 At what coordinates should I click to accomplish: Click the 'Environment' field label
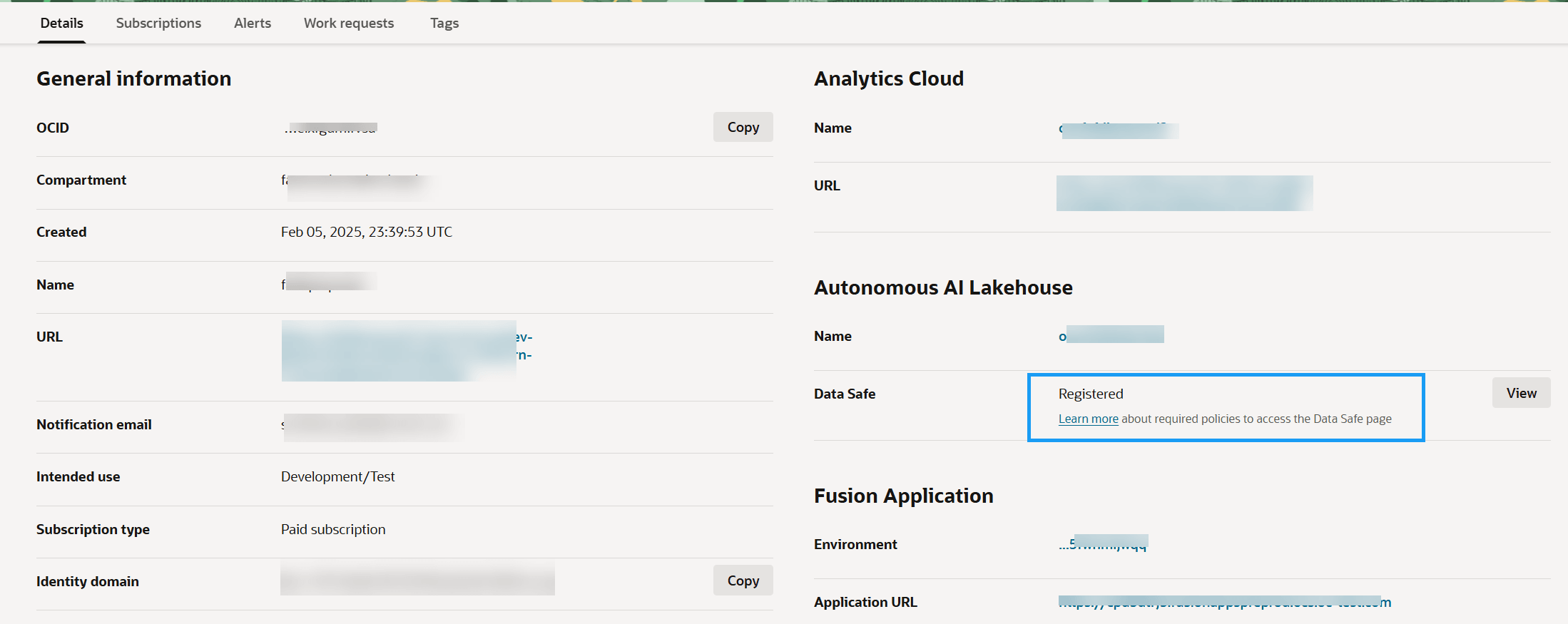[x=855, y=544]
